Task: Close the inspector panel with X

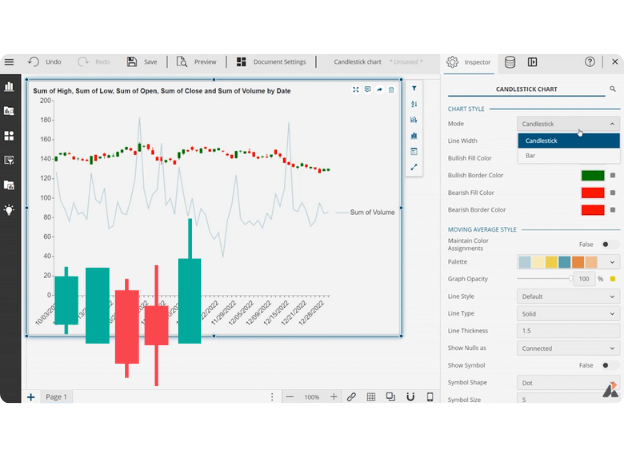Action: pos(615,62)
